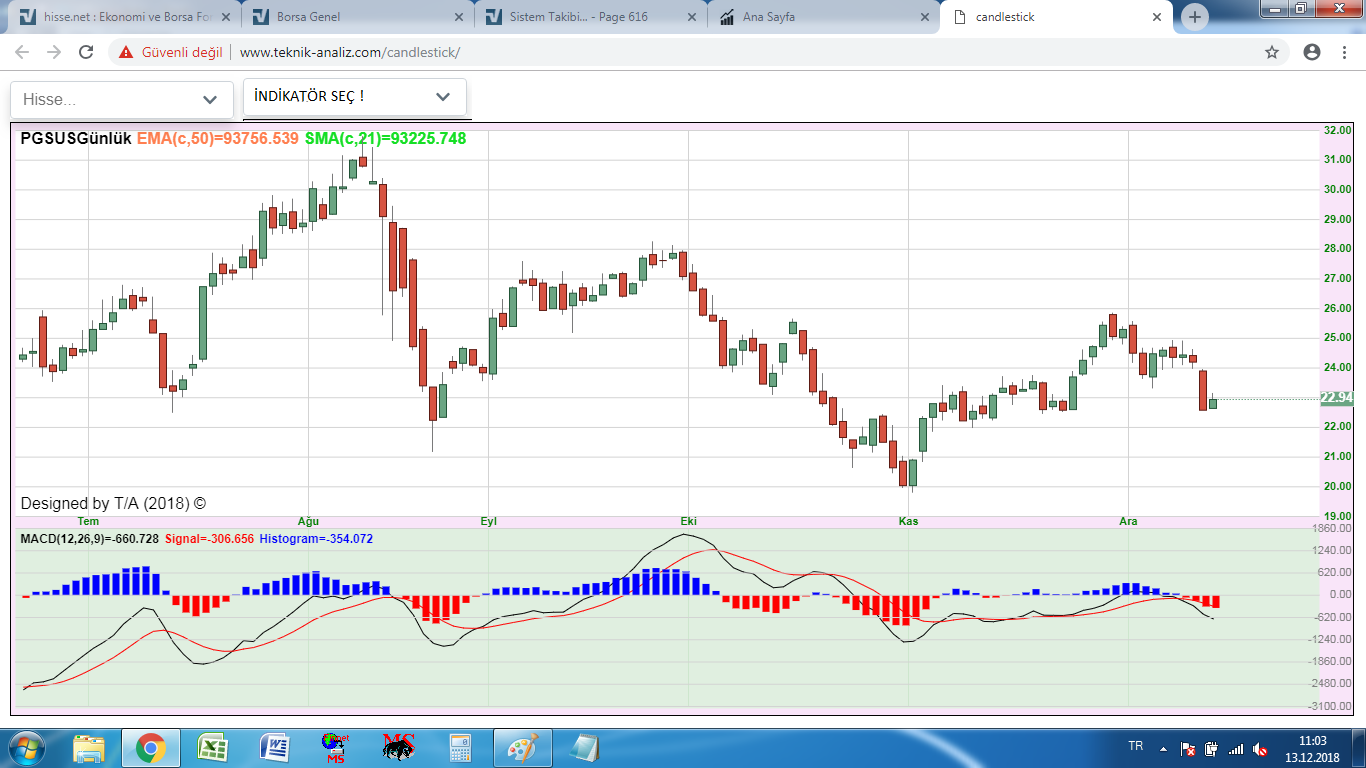This screenshot has width=1366, height=768.
Task: Open File Explorer from the taskbar
Action: click(x=89, y=748)
